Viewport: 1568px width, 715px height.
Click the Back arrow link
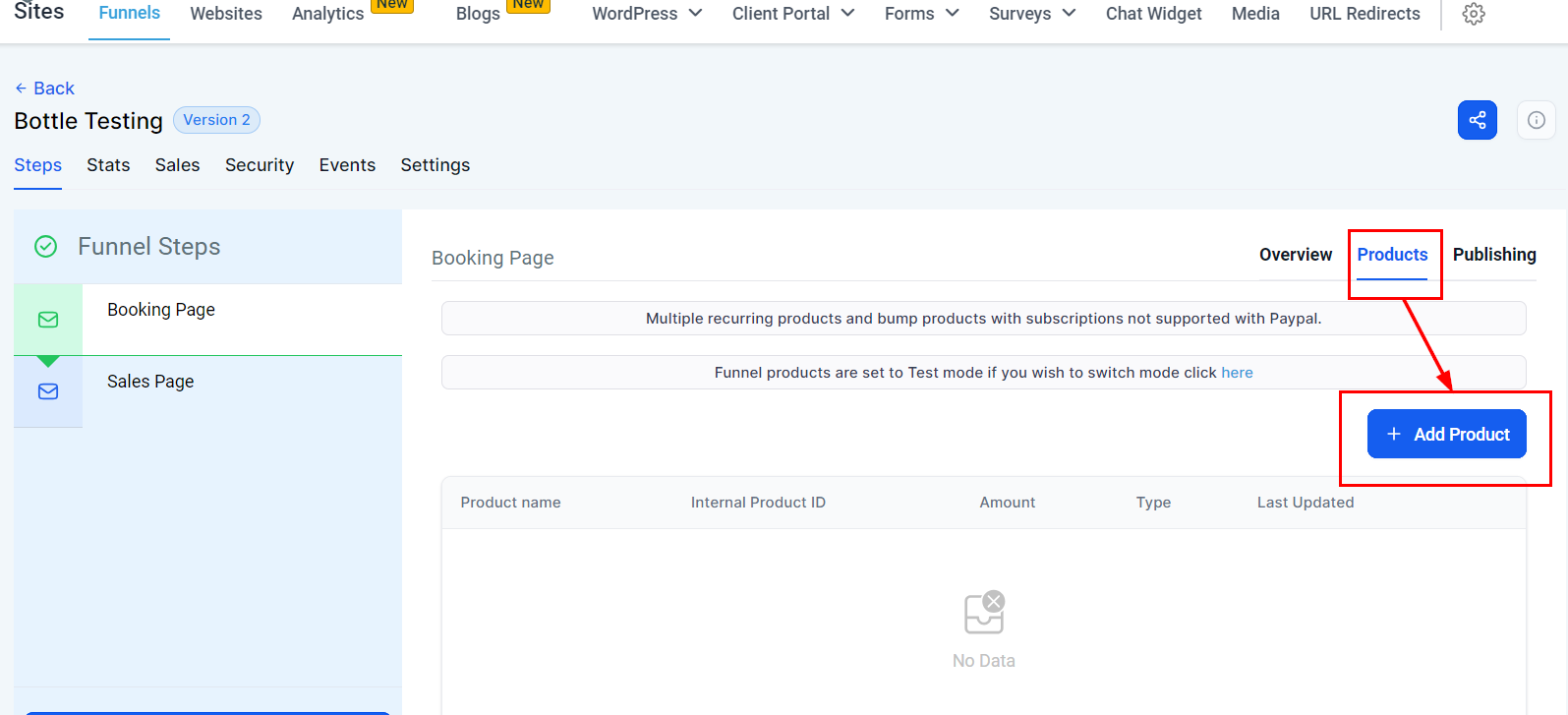[x=44, y=89]
